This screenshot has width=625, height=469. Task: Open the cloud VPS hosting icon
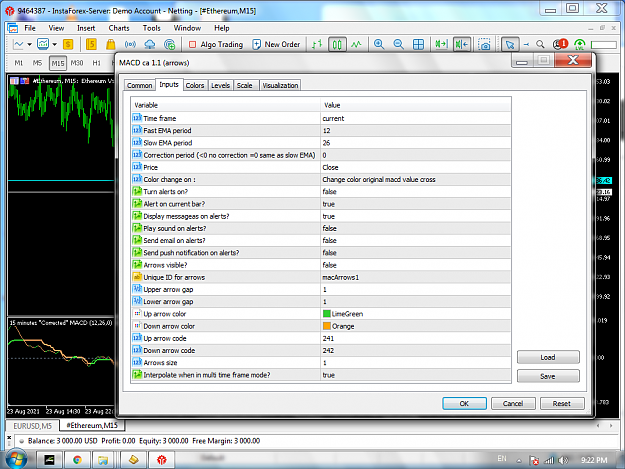point(150,44)
